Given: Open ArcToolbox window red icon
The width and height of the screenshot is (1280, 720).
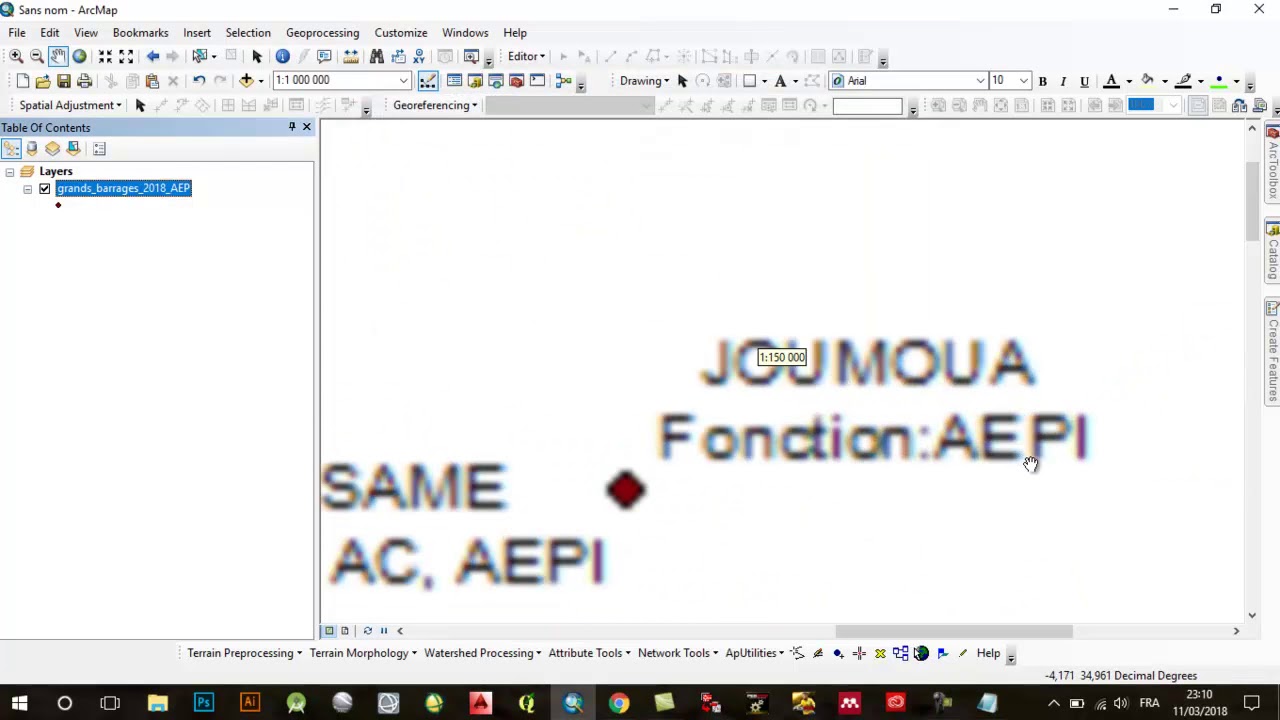Looking at the screenshot, I should click(517, 81).
